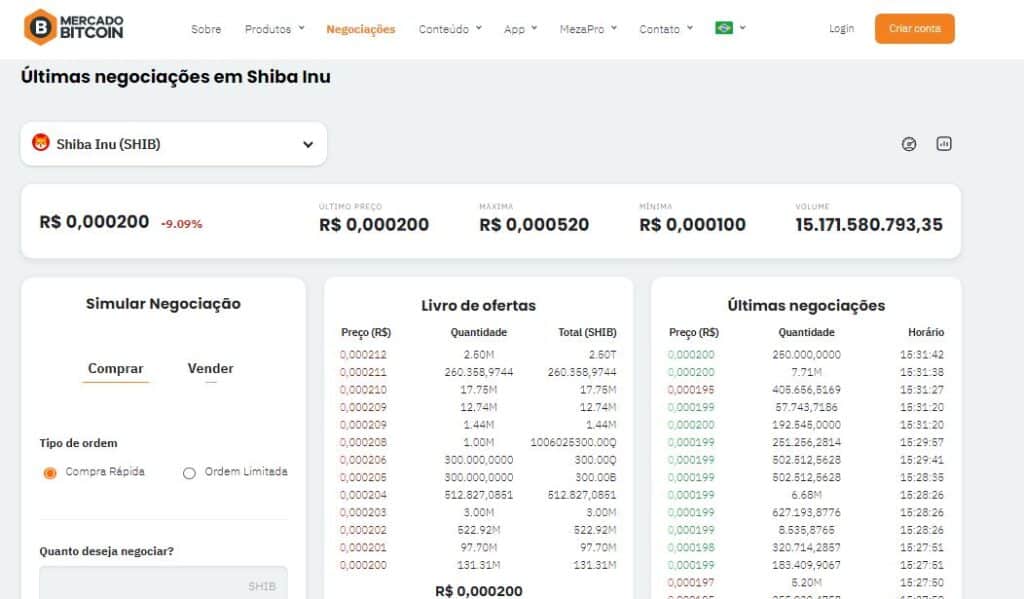1024x599 pixels.
Task: Select the Ordem Limitada order type
Action: point(189,473)
